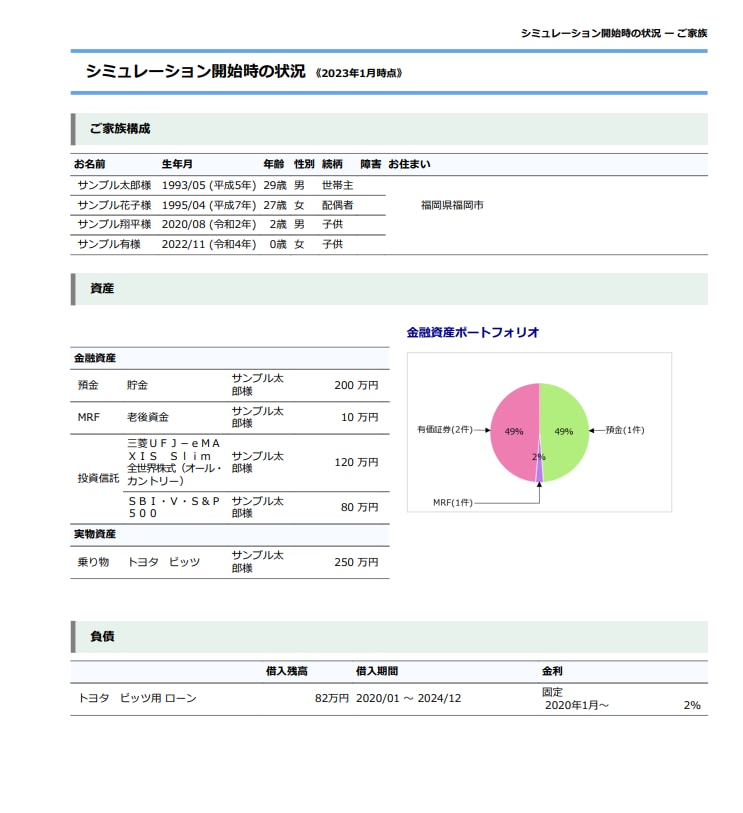Click the 金融資産 table heading

point(95,358)
